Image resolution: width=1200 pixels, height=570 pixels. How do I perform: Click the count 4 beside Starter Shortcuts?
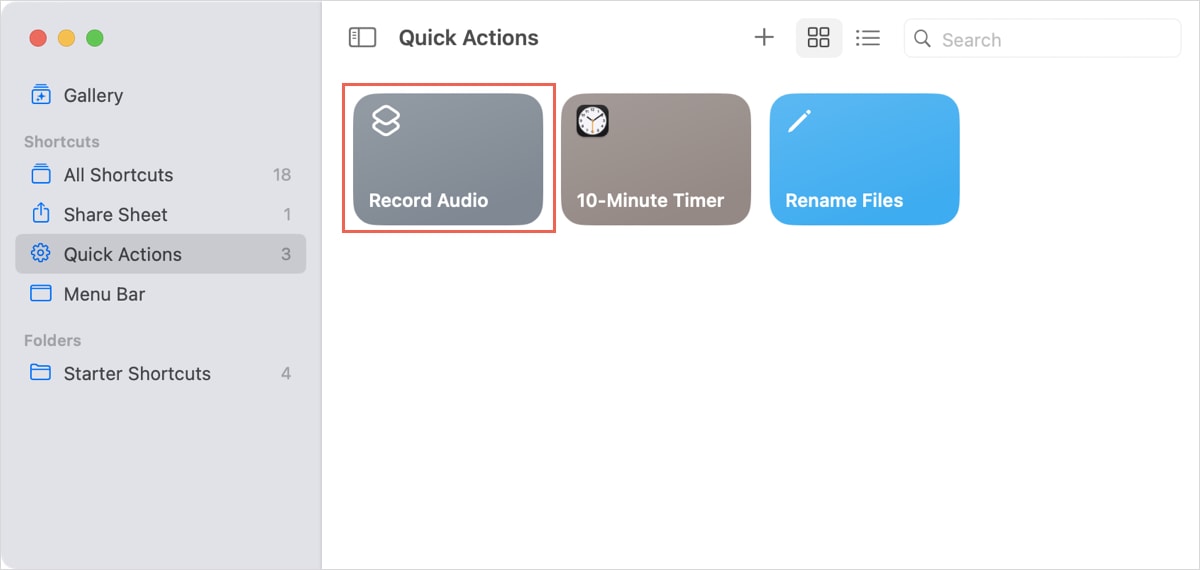click(286, 373)
